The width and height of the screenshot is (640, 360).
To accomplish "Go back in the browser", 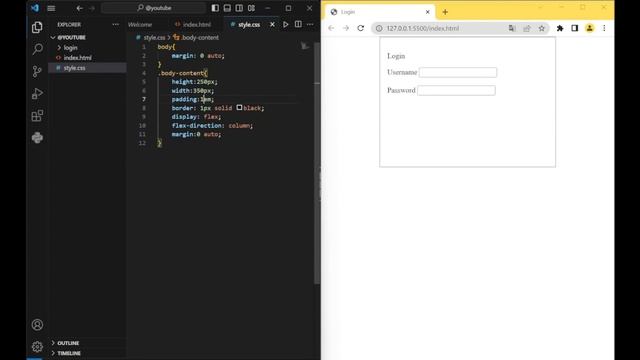I will click(331, 28).
